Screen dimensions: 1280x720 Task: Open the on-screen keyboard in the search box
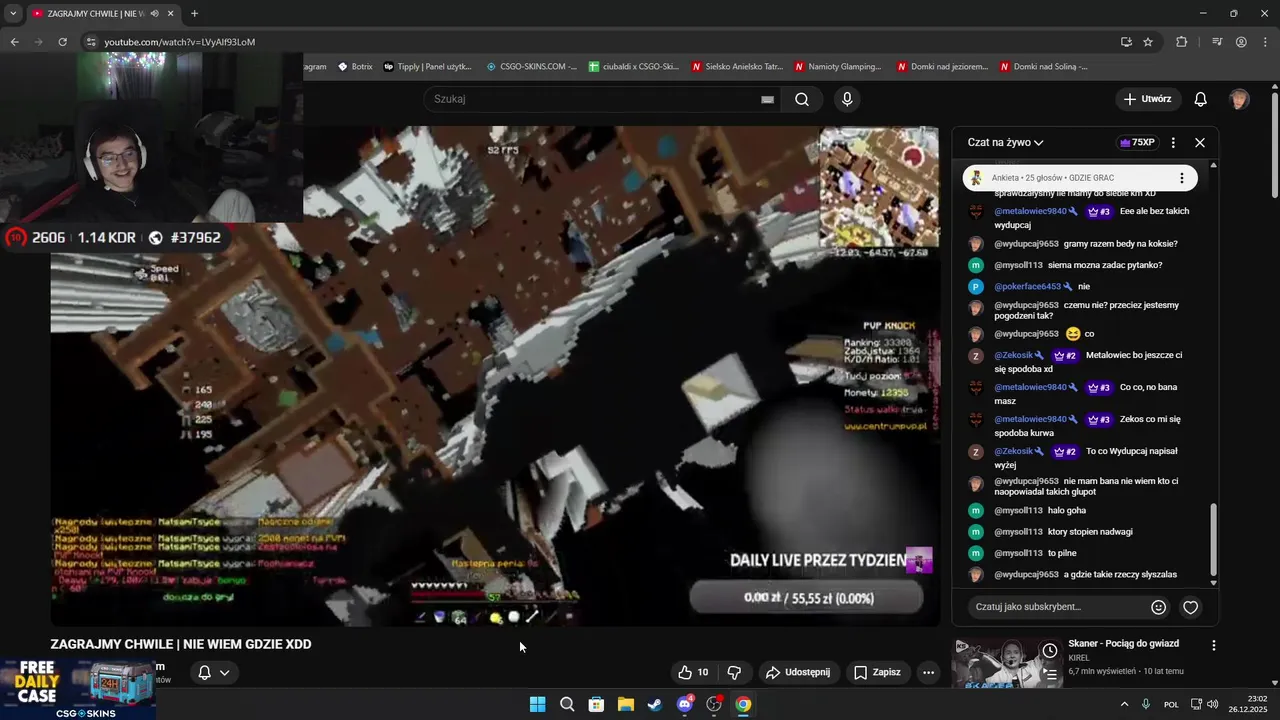coord(767,99)
